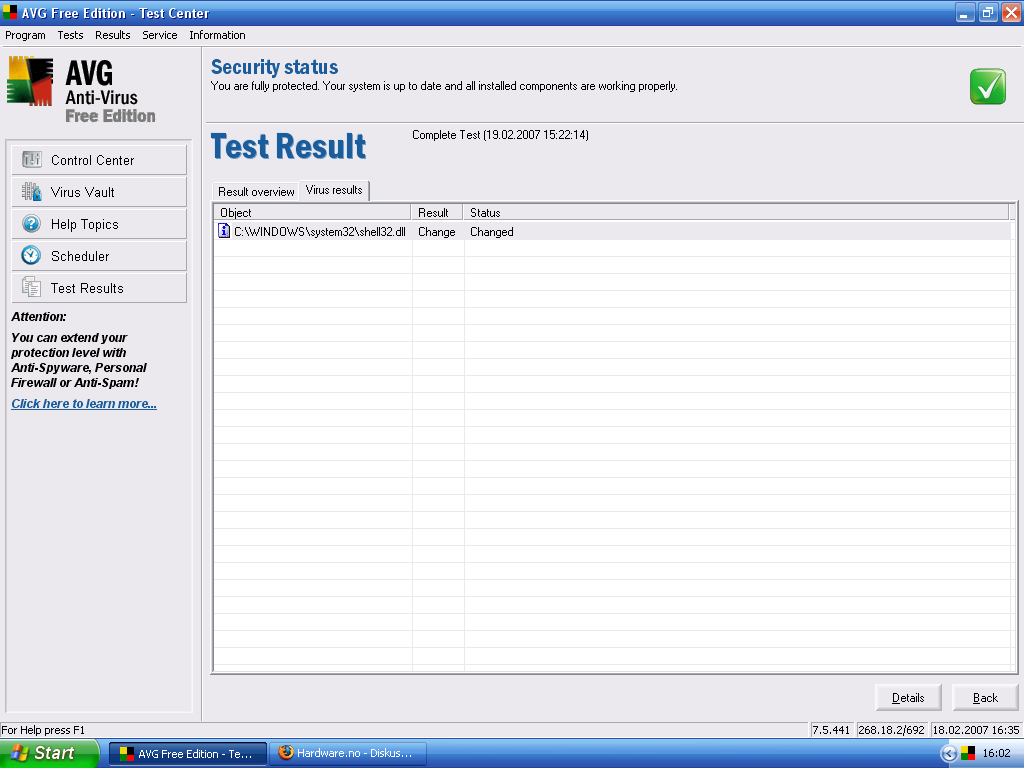Select the Virus results tab

click(334, 190)
